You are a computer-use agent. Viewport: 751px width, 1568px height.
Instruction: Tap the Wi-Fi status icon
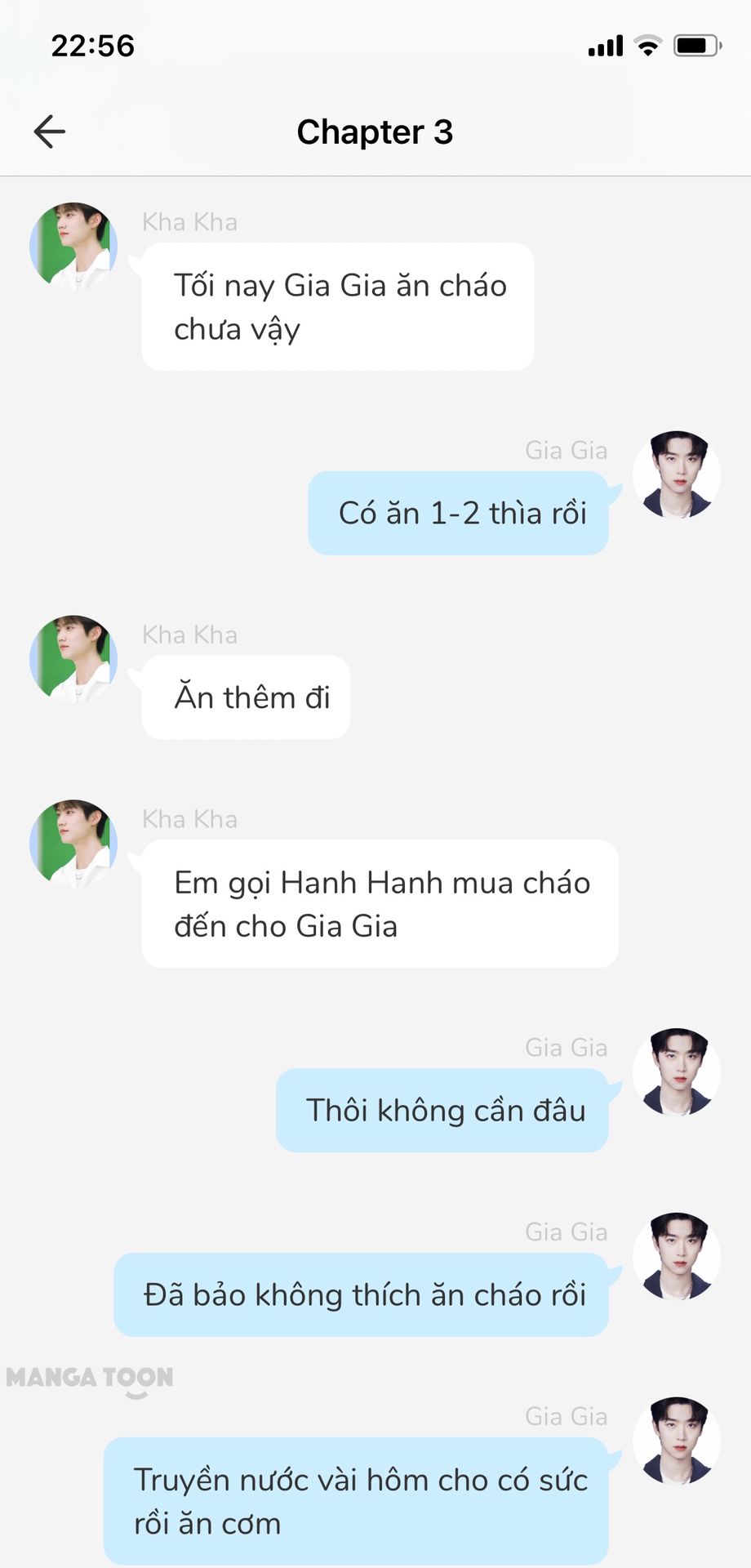pyautogui.click(x=648, y=46)
